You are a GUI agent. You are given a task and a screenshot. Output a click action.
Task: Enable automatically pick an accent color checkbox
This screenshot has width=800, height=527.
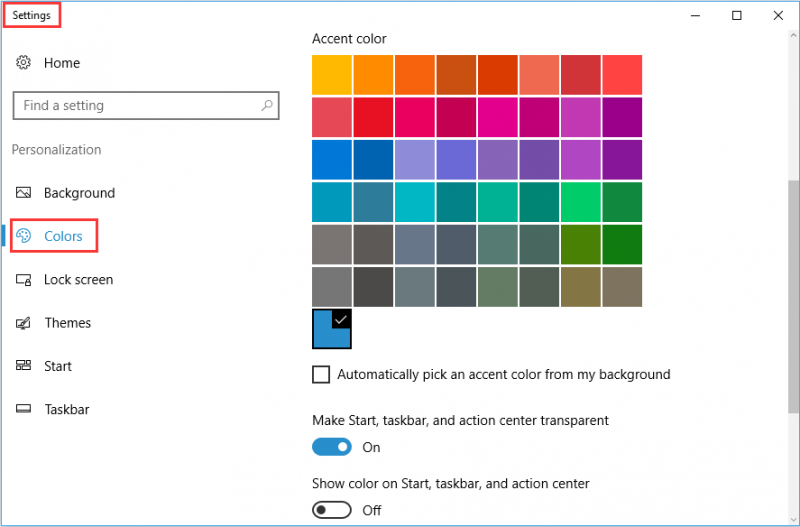point(321,374)
